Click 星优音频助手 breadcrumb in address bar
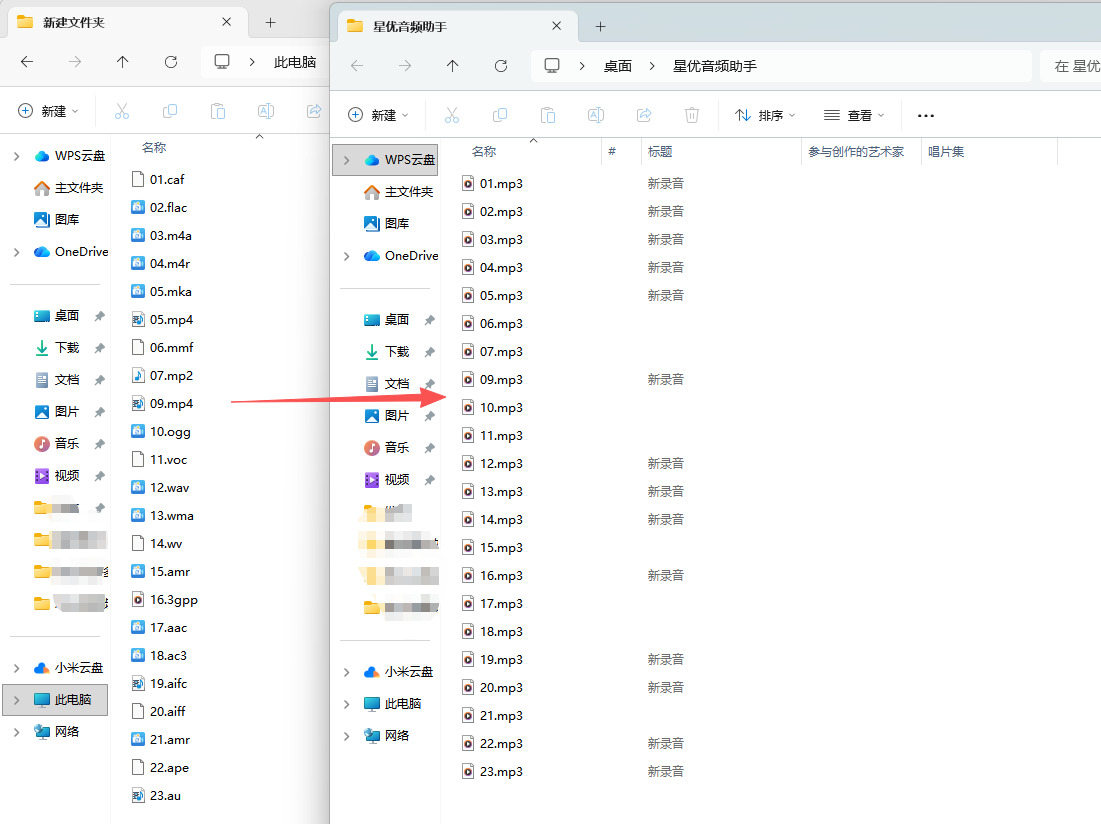This screenshot has height=824, width=1101. click(x=715, y=66)
